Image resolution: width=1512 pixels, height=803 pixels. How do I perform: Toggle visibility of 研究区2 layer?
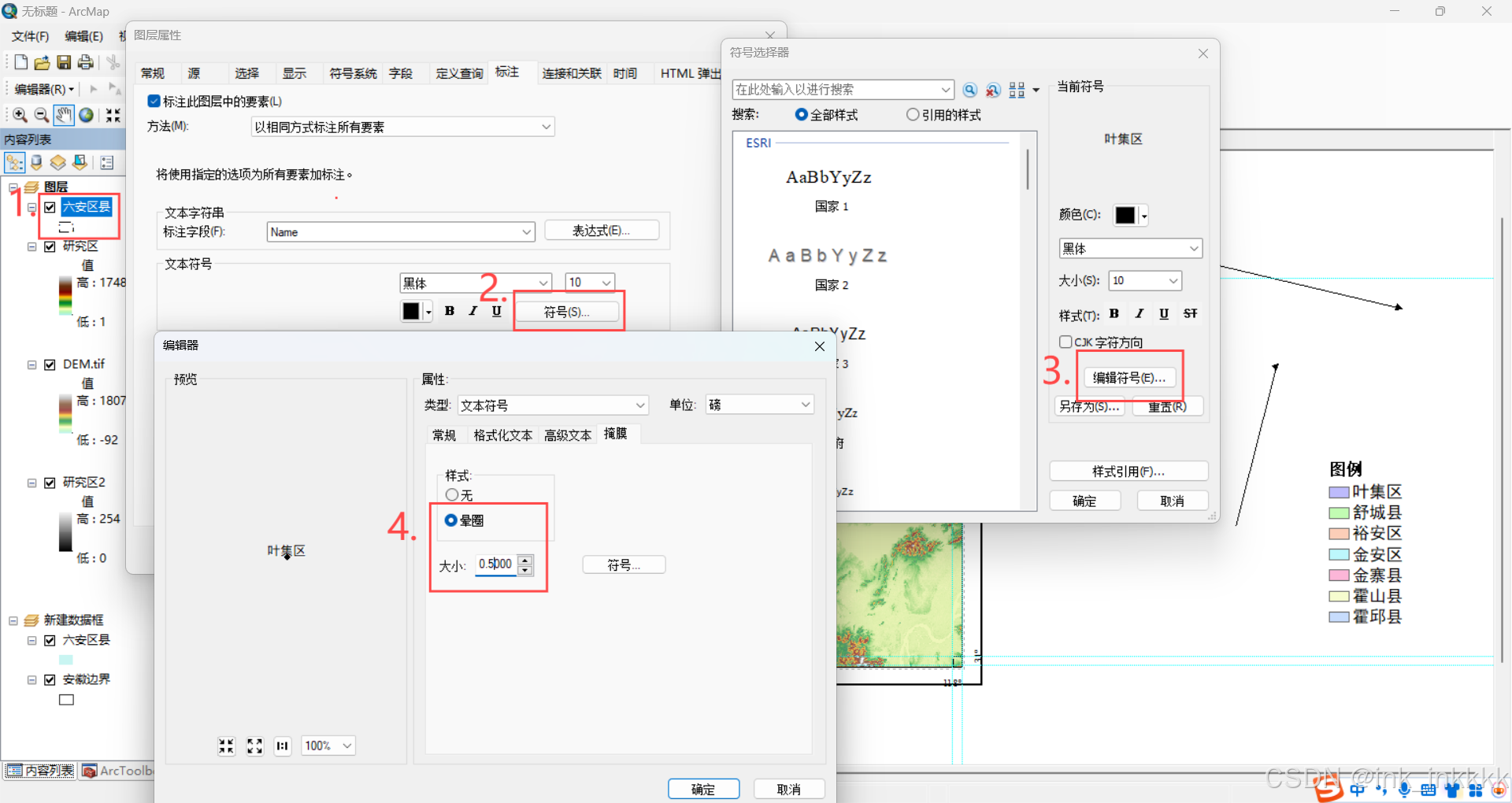(x=50, y=483)
